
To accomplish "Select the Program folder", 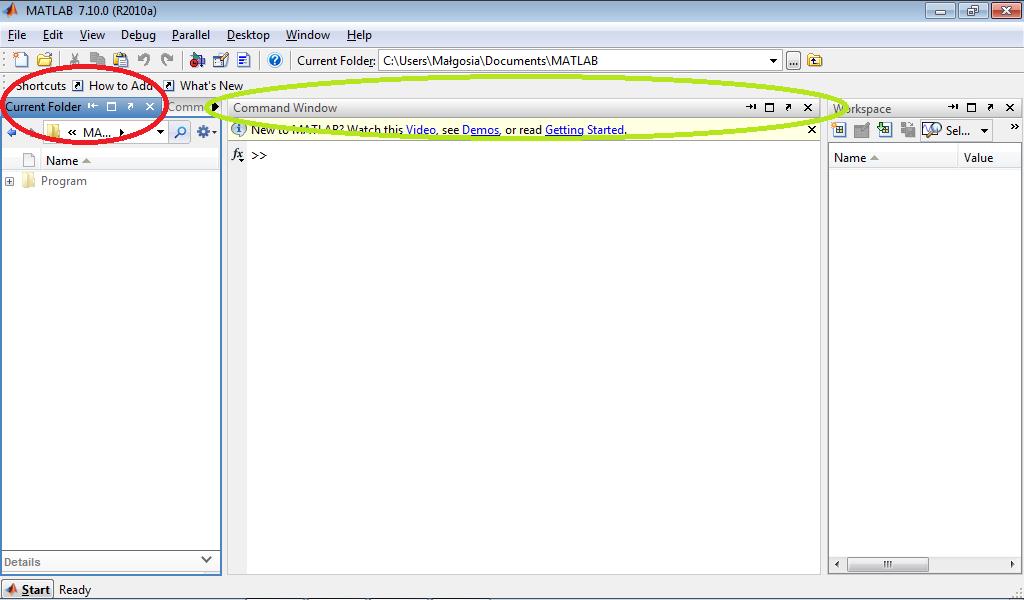I will (63, 181).
